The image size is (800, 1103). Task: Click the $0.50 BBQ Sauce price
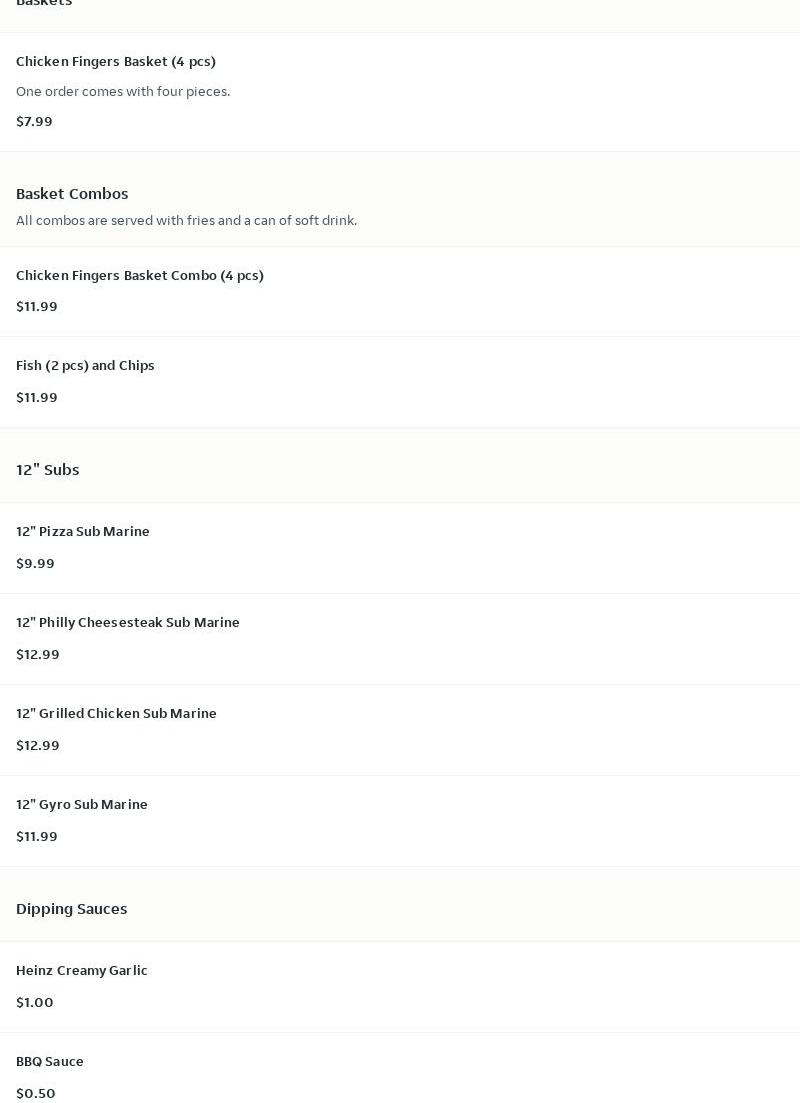click(36, 1093)
